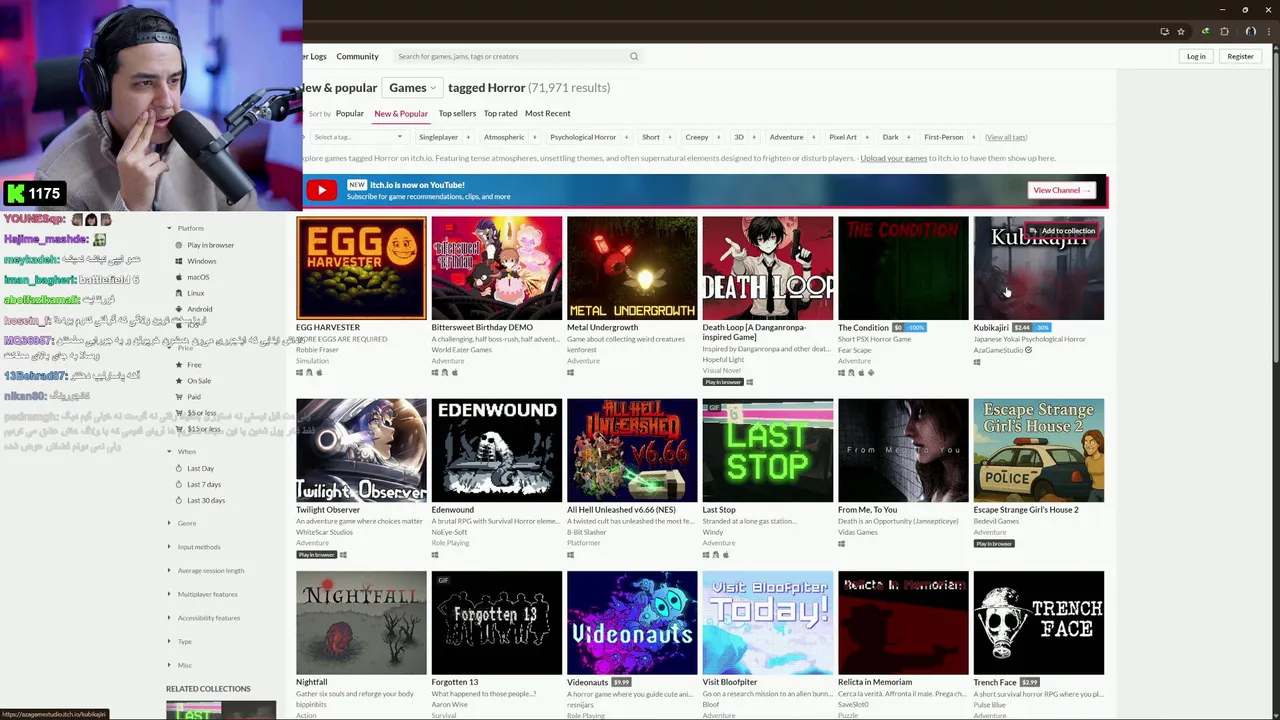Click the install app icon in address bar
The height and width of the screenshot is (720, 1280).
pos(1164,32)
